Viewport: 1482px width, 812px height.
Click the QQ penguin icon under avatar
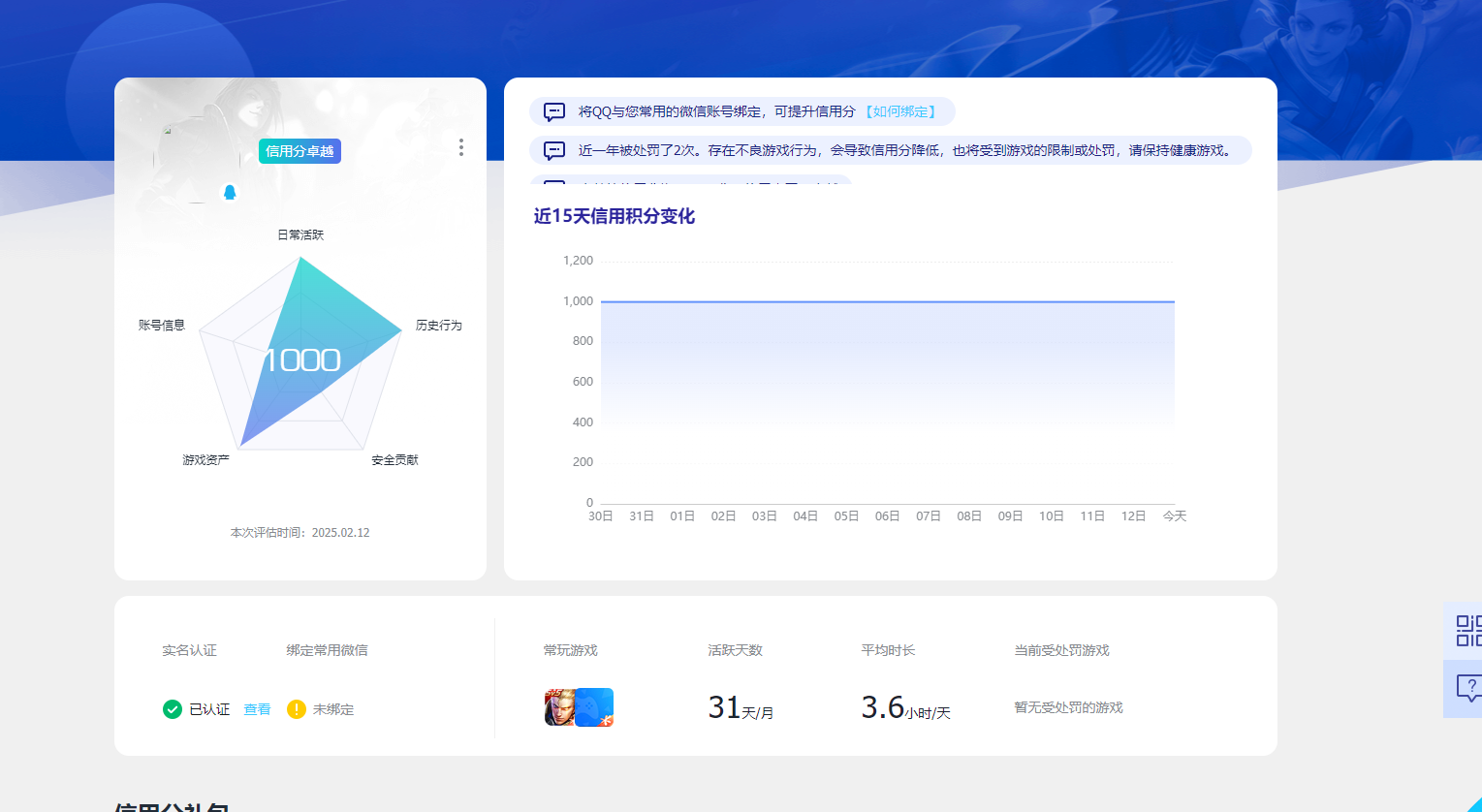[x=230, y=192]
